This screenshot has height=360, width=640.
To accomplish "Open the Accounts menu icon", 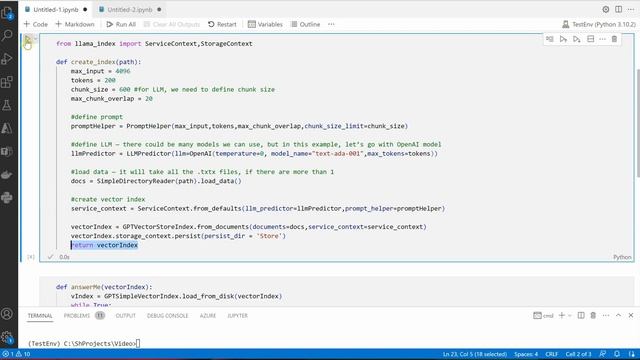I will pos(7,314).
